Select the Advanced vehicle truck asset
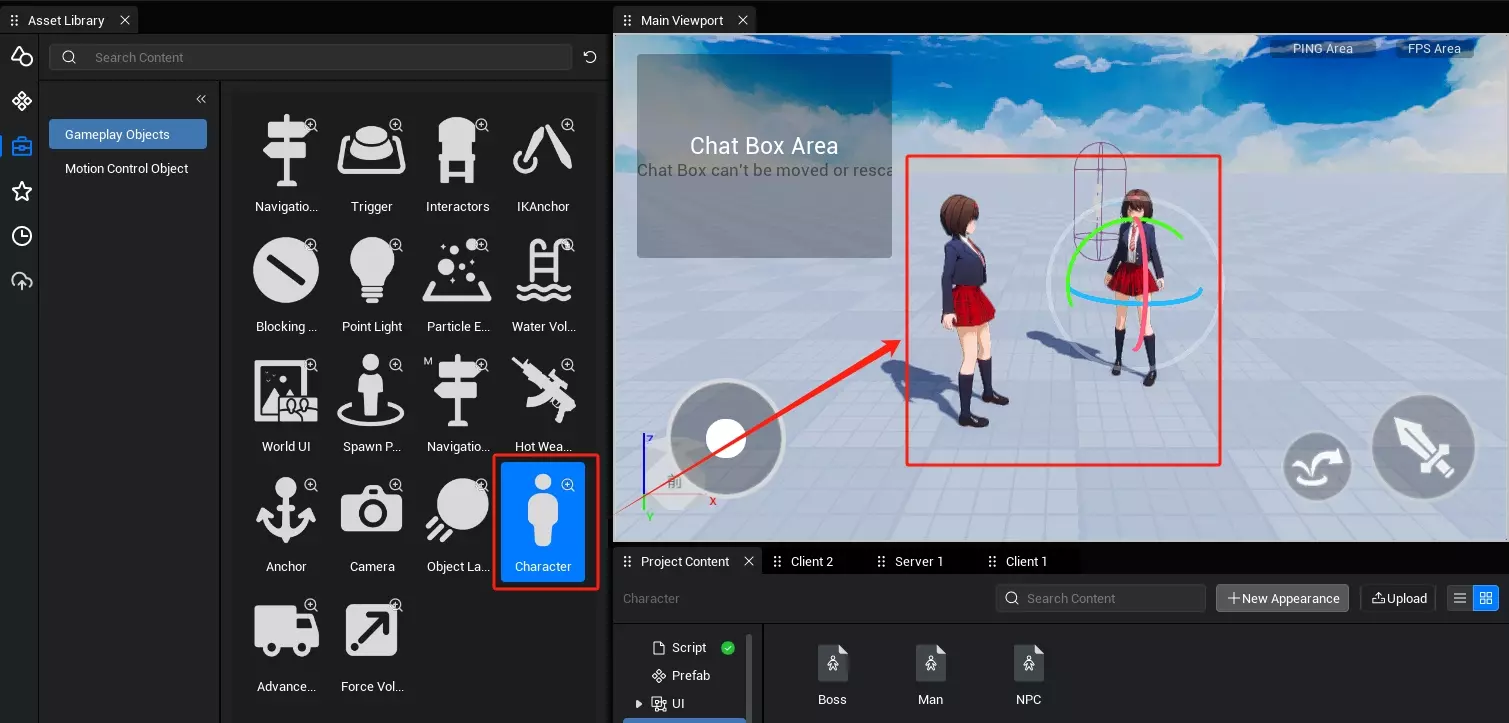 [286, 645]
